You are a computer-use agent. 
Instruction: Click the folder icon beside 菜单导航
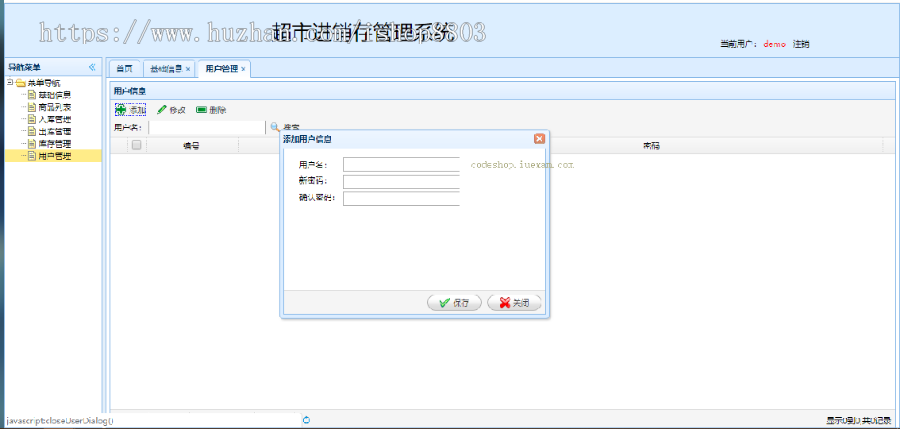pyautogui.click(x=20, y=83)
